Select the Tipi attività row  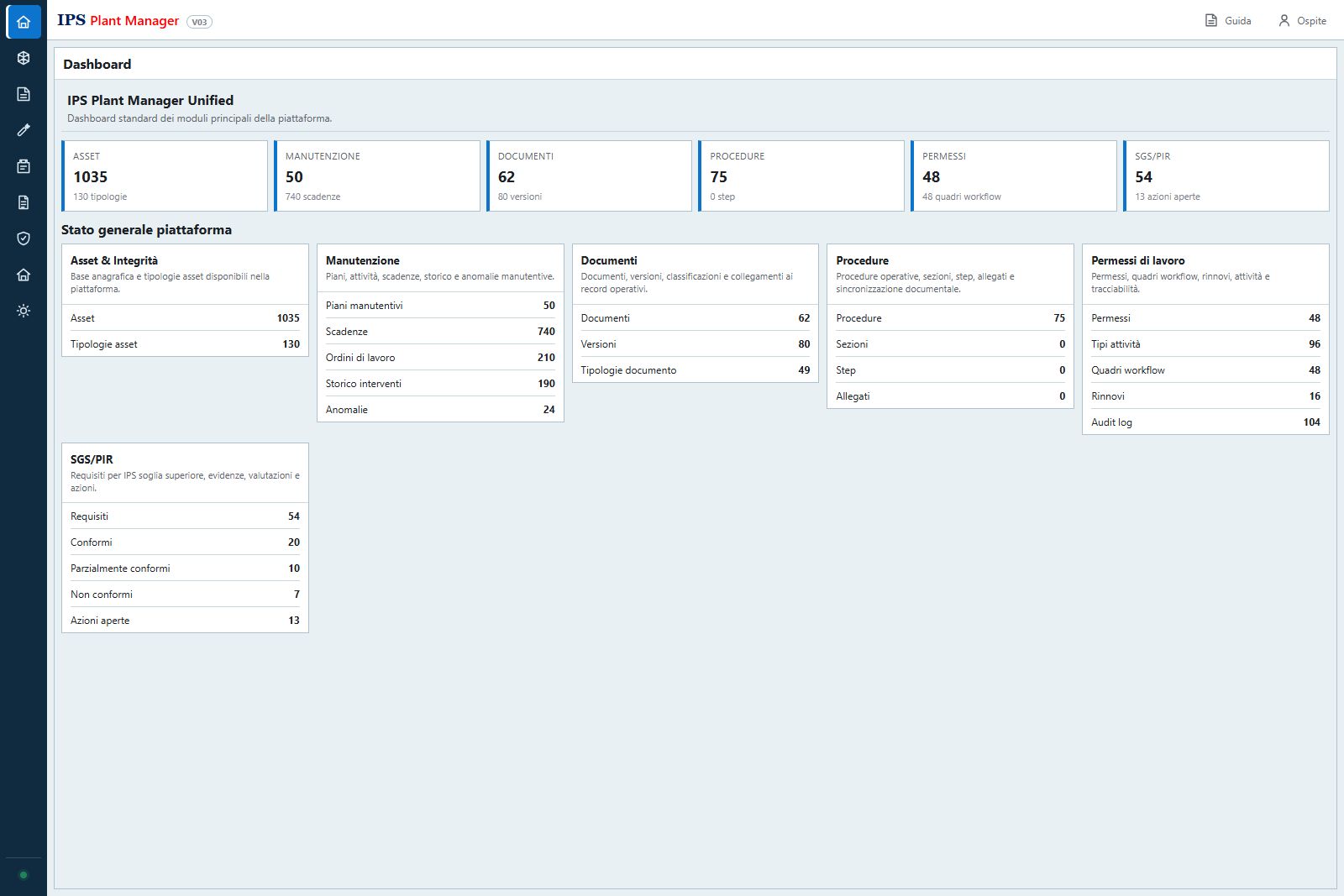[x=1205, y=344]
